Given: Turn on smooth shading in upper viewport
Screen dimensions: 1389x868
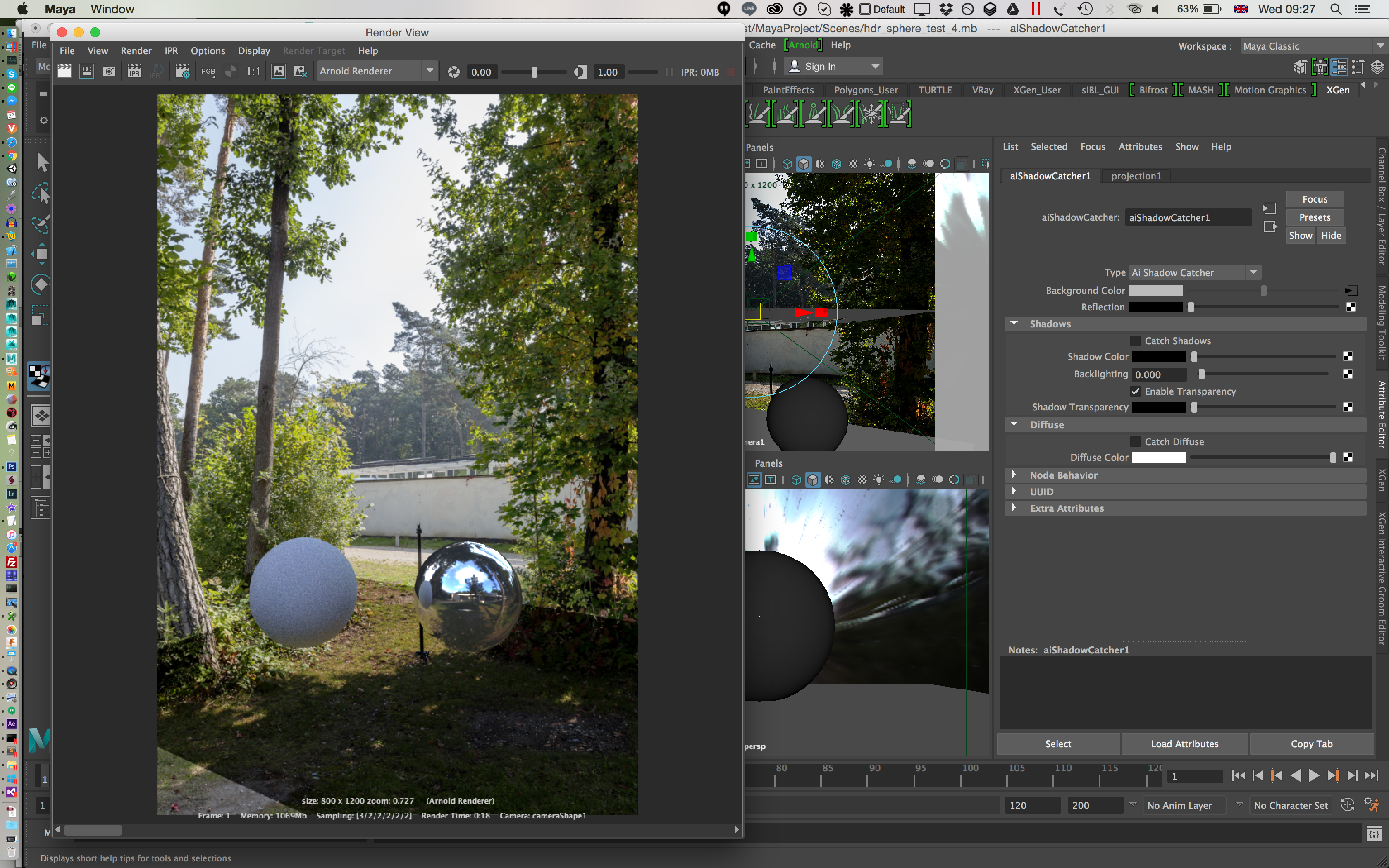Looking at the screenshot, I should [x=804, y=164].
